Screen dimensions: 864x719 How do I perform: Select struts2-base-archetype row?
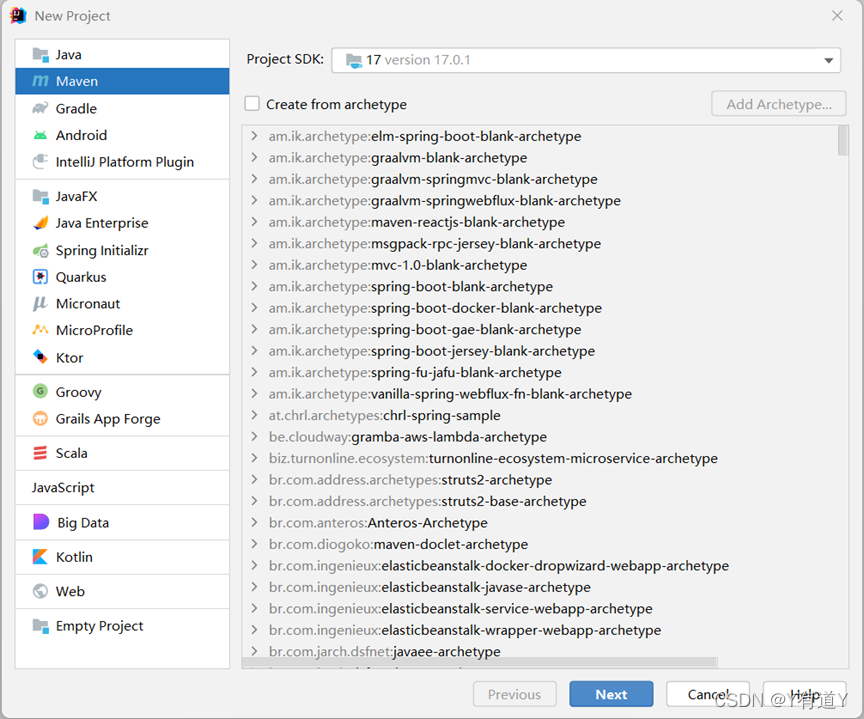[x=540, y=501]
